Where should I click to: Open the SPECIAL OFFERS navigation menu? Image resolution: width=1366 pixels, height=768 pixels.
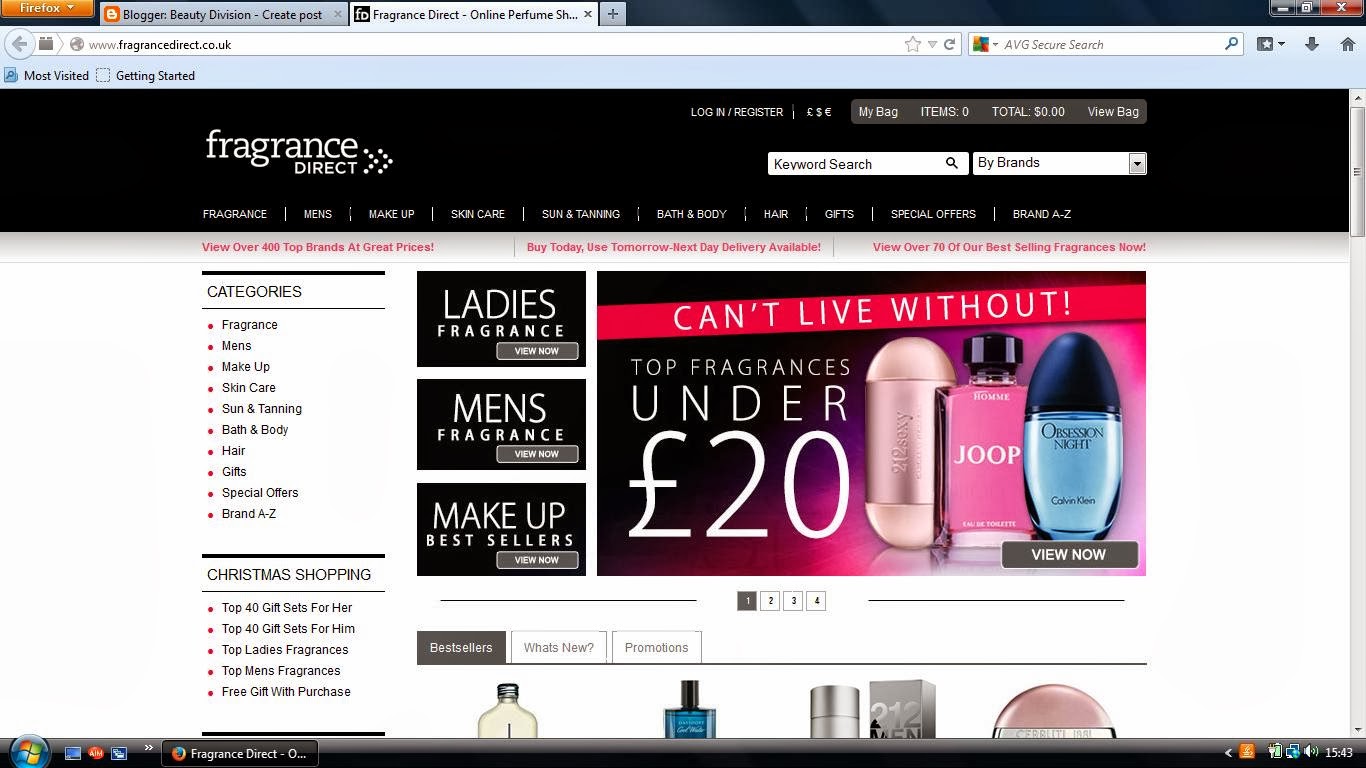(933, 214)
